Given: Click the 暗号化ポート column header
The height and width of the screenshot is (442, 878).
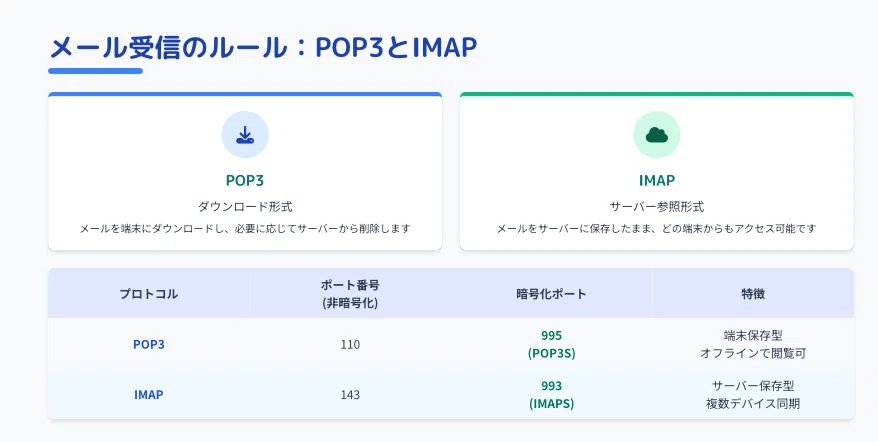Looking at the screenshot, I should [552, 294].
